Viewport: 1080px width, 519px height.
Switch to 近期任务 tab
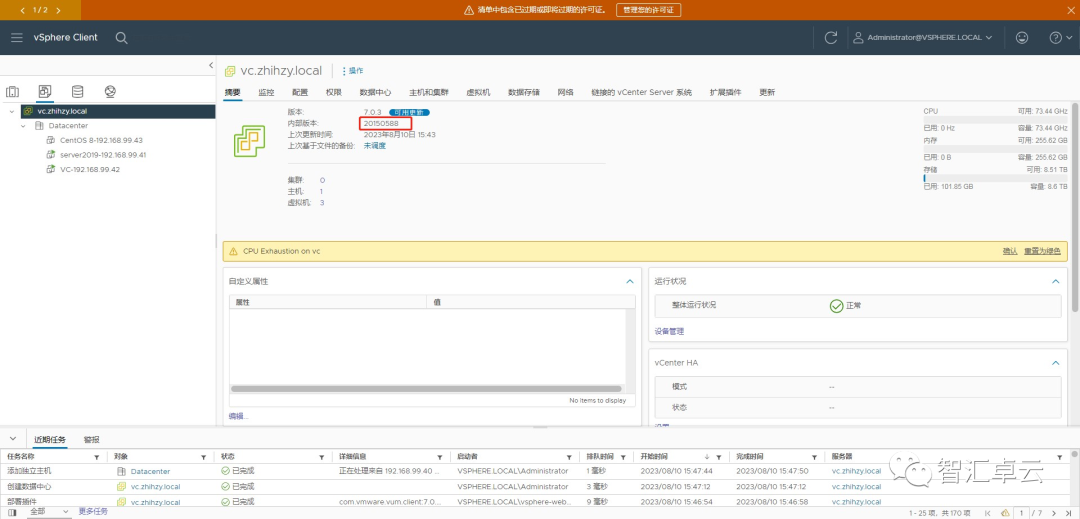tap(50, 440)
